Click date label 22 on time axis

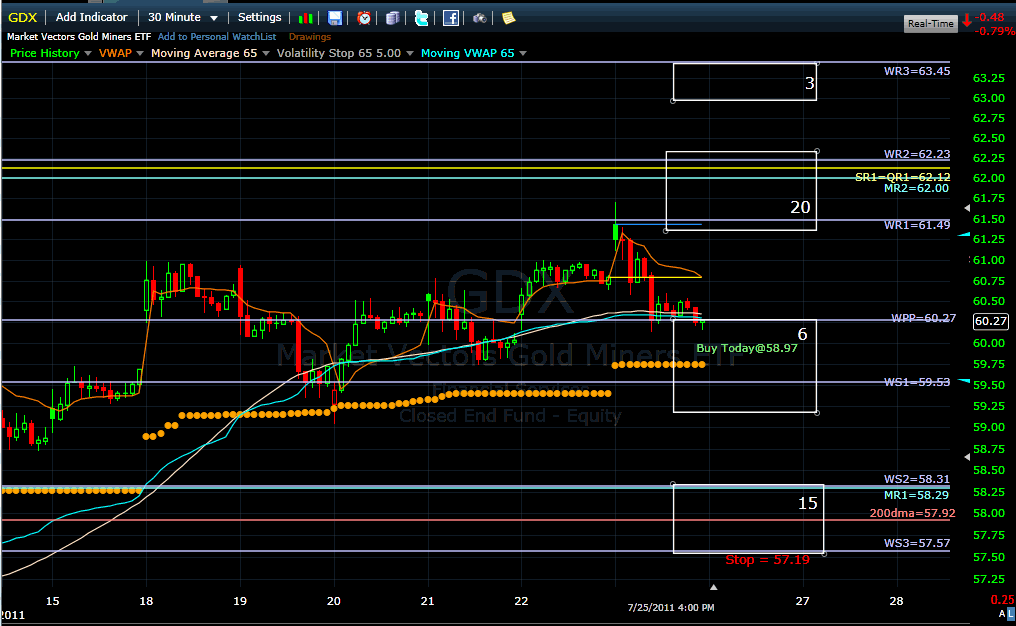pos(521,601)
